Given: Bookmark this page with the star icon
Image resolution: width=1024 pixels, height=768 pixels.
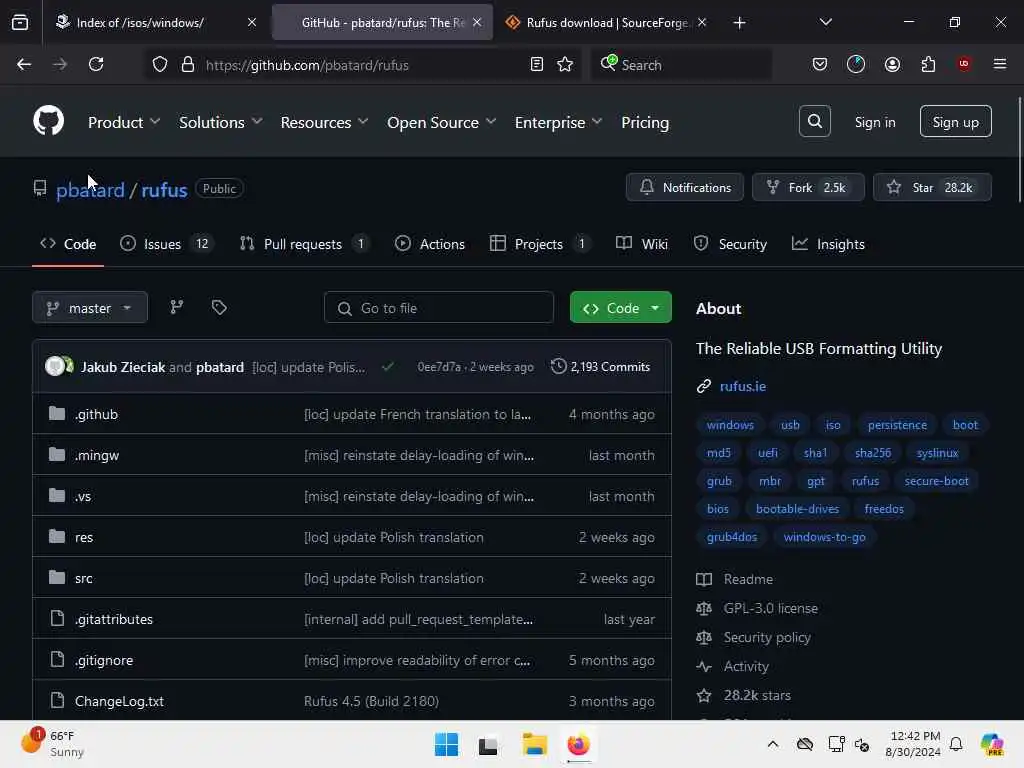Looking at the screenshot, I should [565, 64].
